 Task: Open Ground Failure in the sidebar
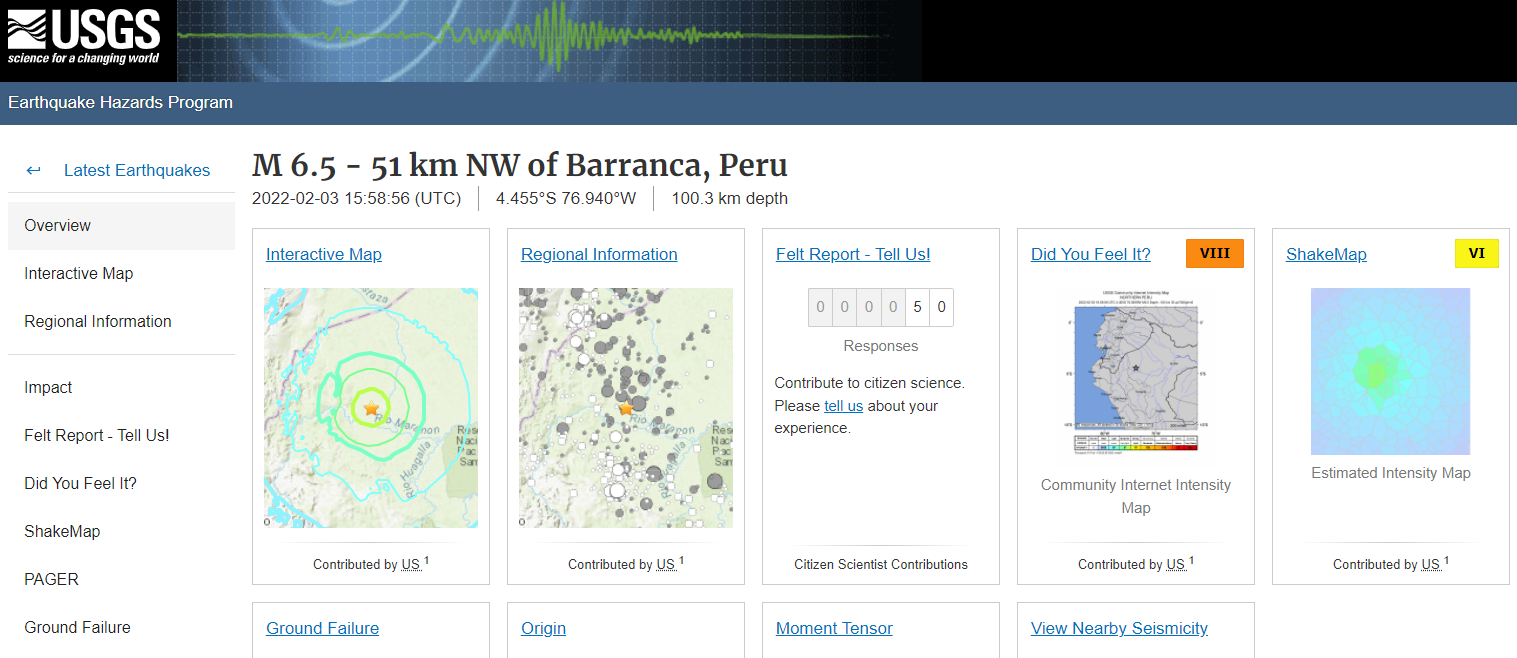coord(121,628)
